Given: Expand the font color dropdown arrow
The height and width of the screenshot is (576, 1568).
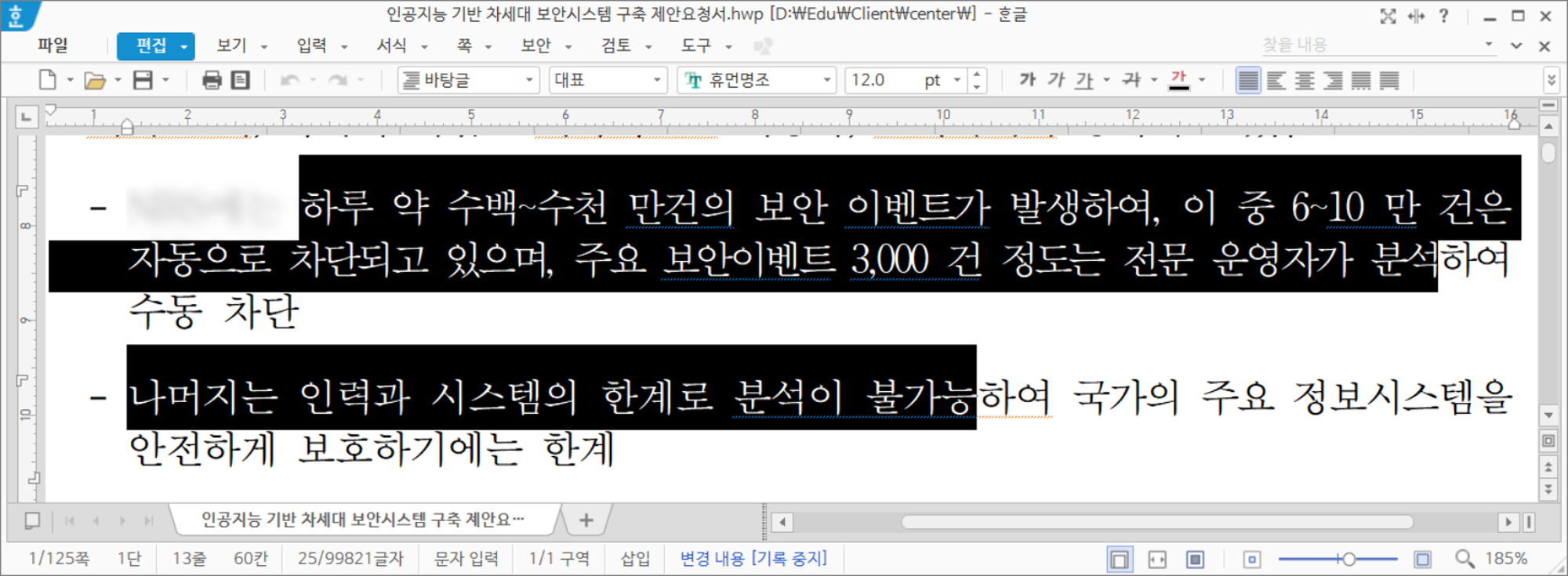Looking at the screenshot, I should [1202, 80].
